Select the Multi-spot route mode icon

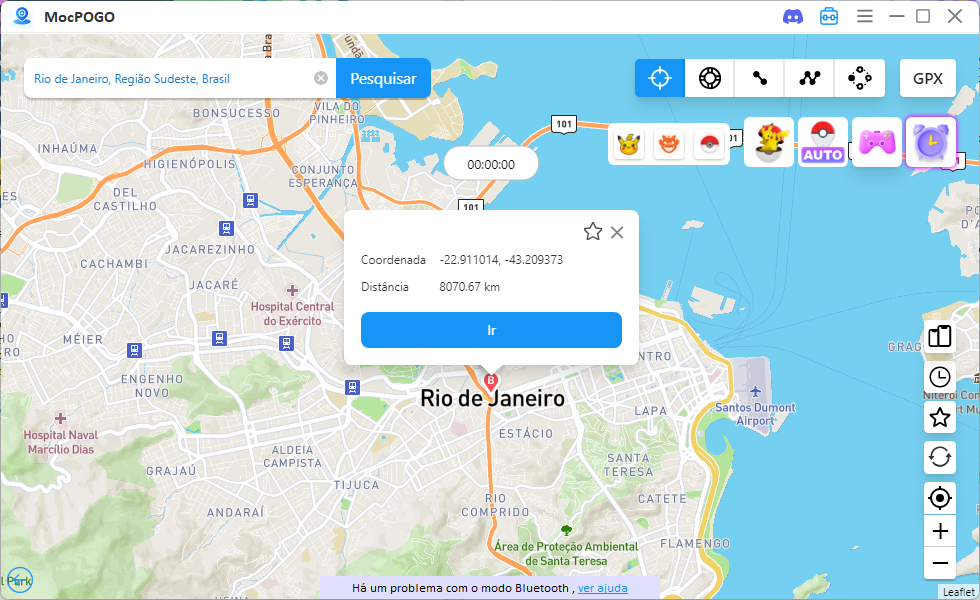pyautogui.click(x=809, y=78)
